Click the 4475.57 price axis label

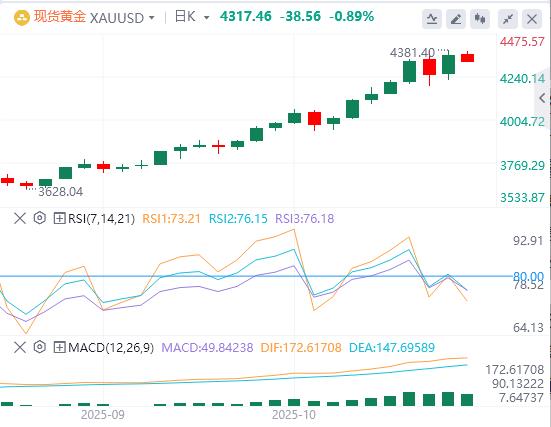[x=522, y=42]
